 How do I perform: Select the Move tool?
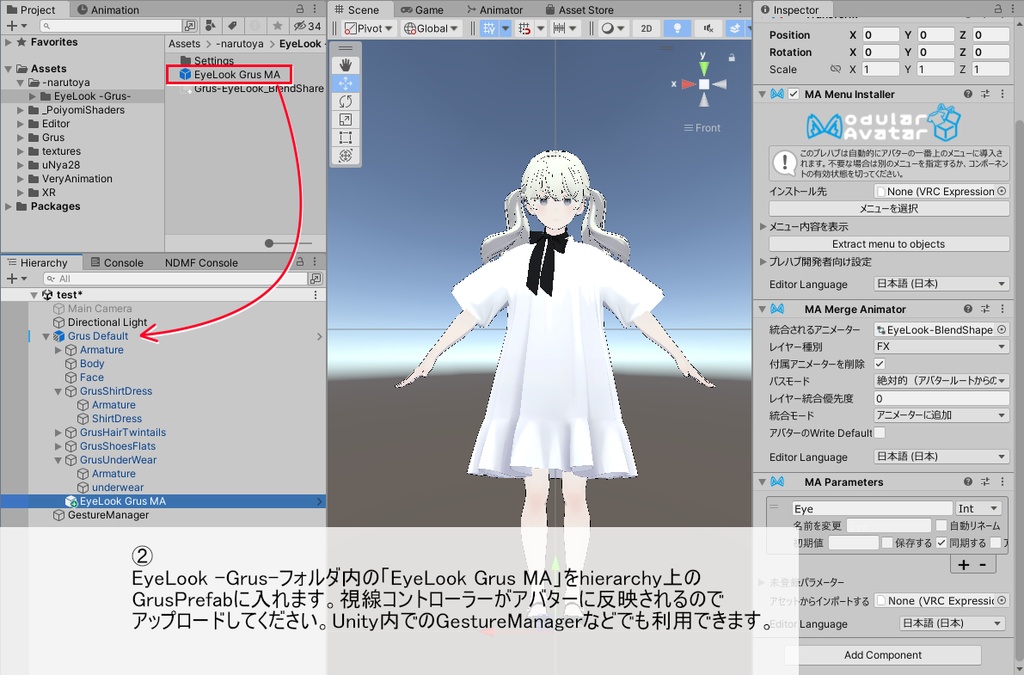[346, 83]
